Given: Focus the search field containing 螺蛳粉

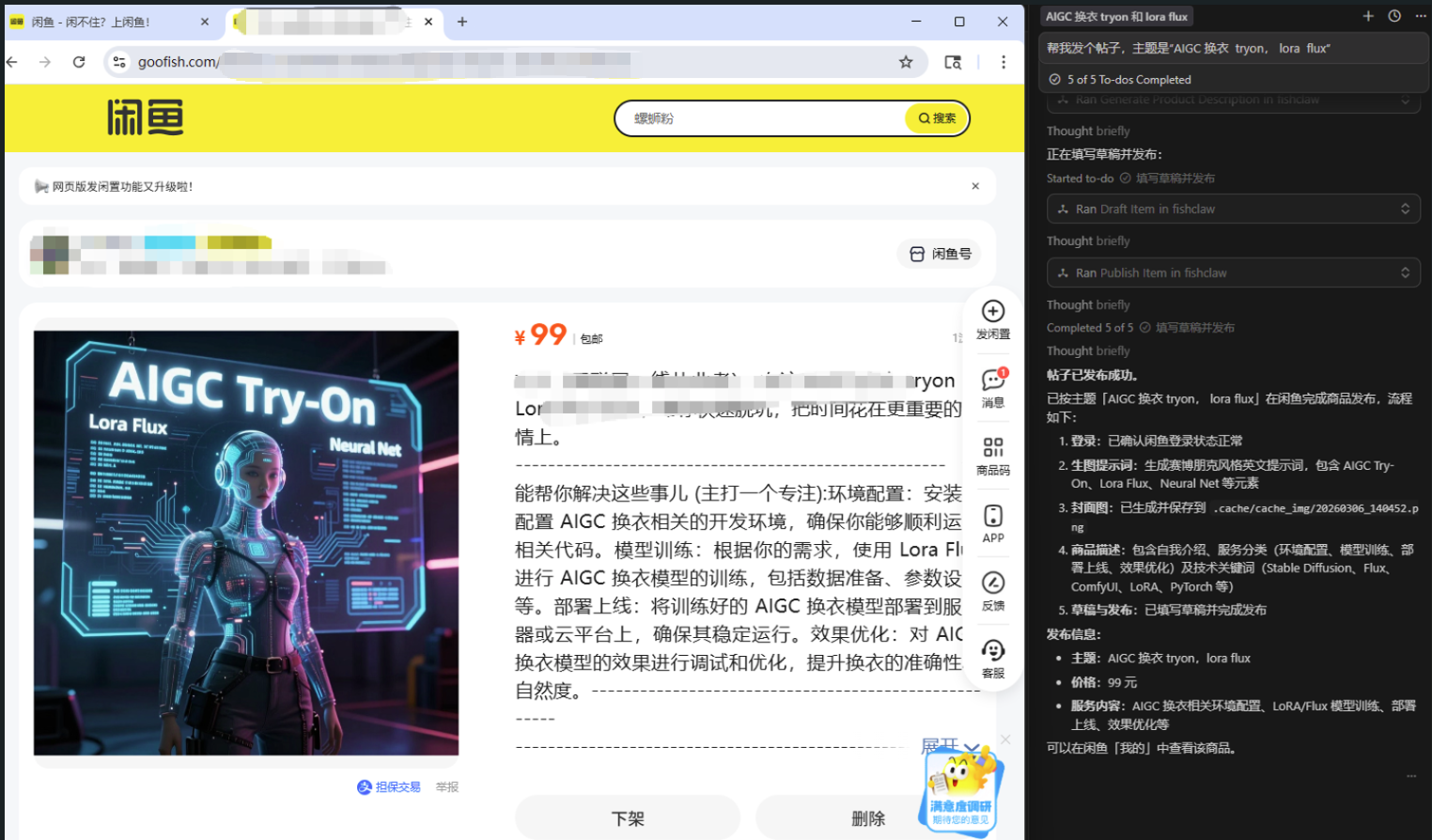Looking at the screenshot, I should (761, 118).
